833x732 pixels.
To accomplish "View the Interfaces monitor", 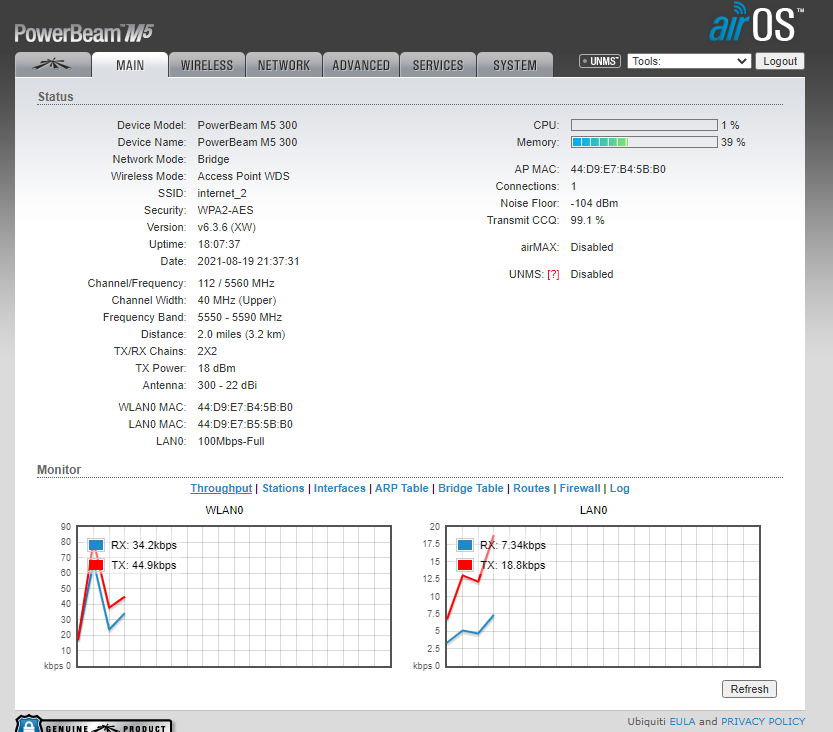I will 339,488.
